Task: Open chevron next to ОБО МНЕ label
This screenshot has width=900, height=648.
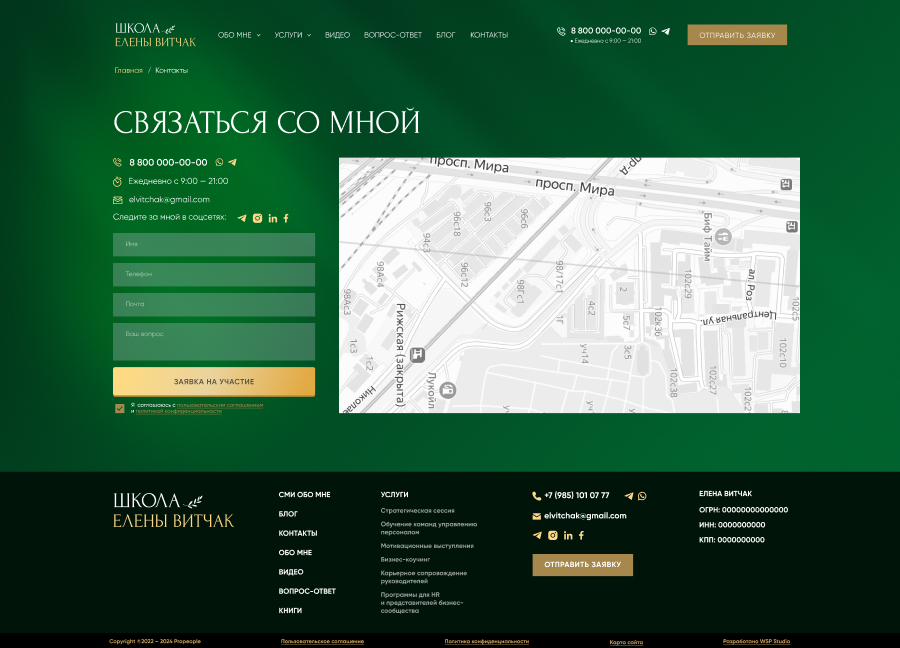Action: pyautogui.click(x=259, y=34)
